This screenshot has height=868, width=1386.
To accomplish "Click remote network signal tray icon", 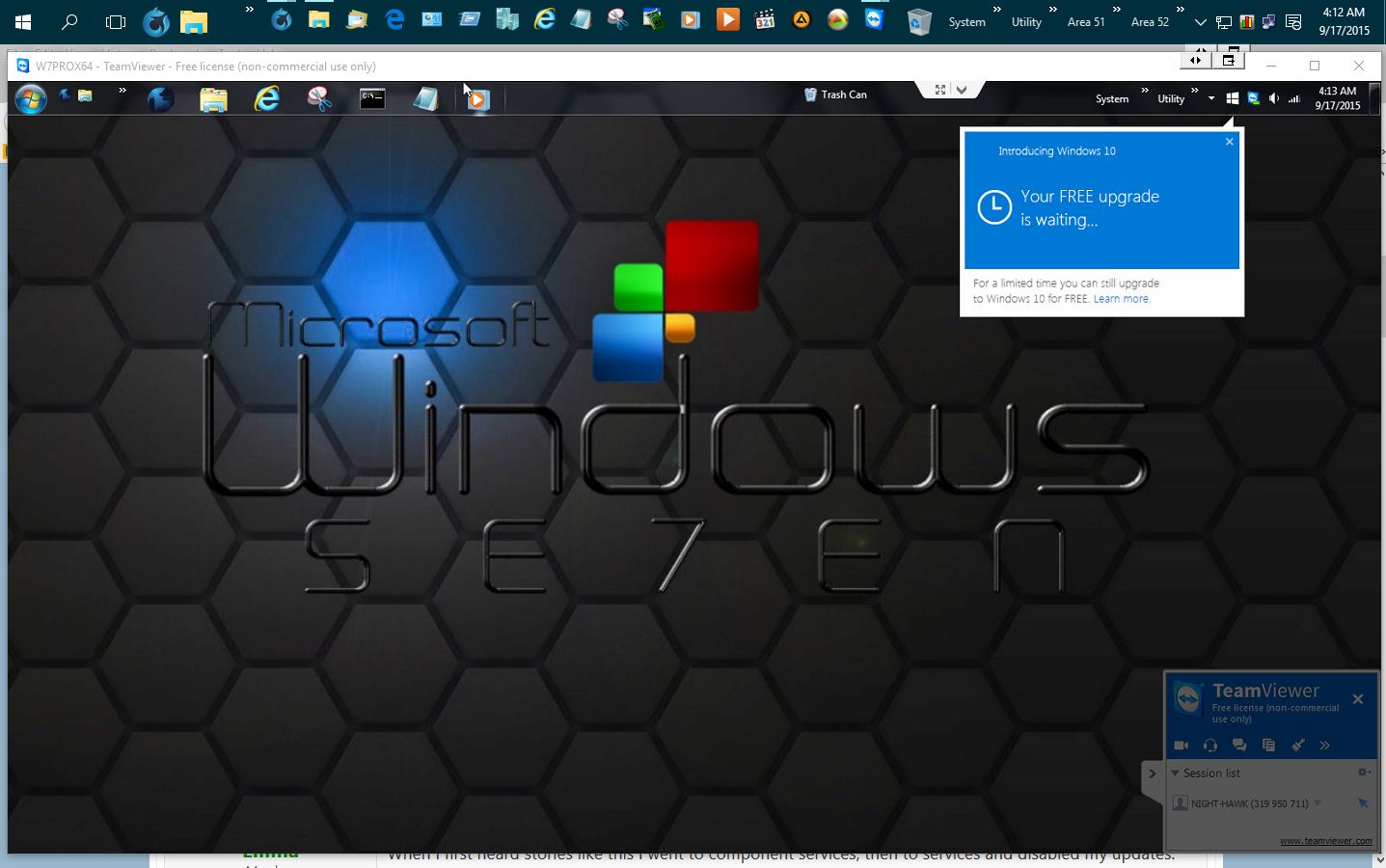I will tap(1294, 98).
